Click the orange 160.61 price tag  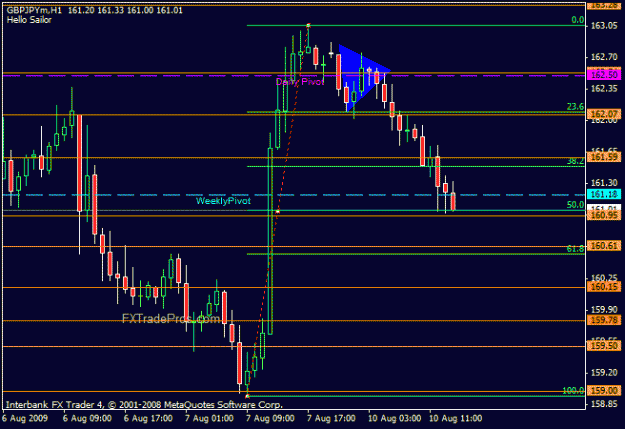pos(604,246)
